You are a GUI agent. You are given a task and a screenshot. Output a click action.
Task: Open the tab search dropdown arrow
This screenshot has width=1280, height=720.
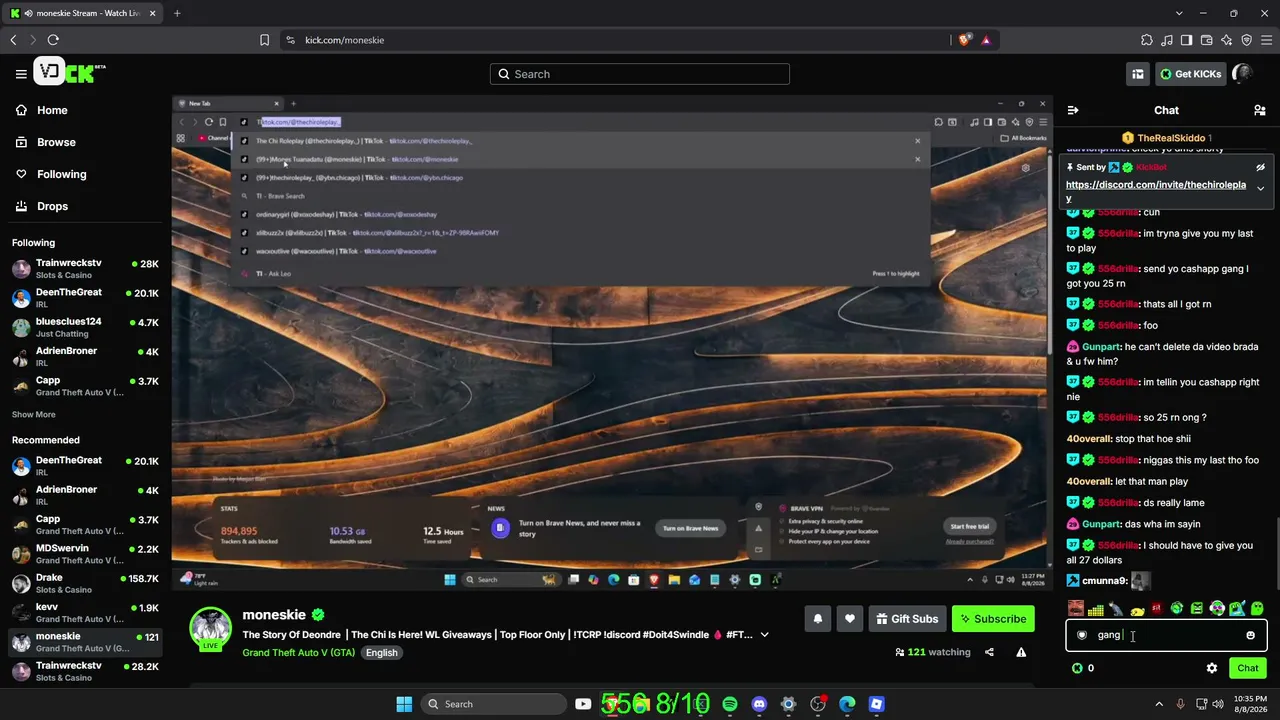1179,13
